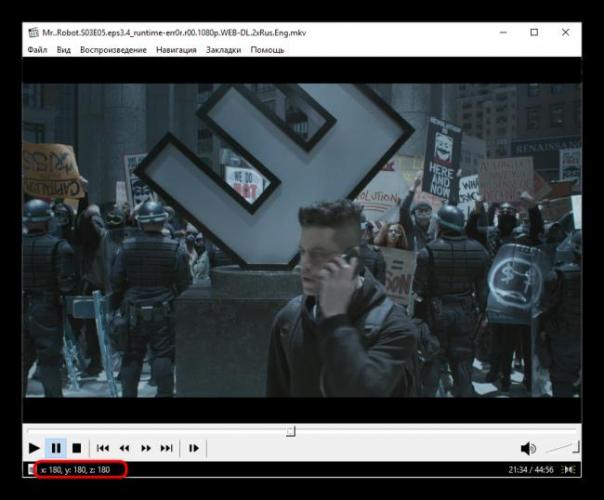Viewport: 604px width, 500px height.
Task: Increase playback speed (fast forward) button
Action: click(146, 448)
